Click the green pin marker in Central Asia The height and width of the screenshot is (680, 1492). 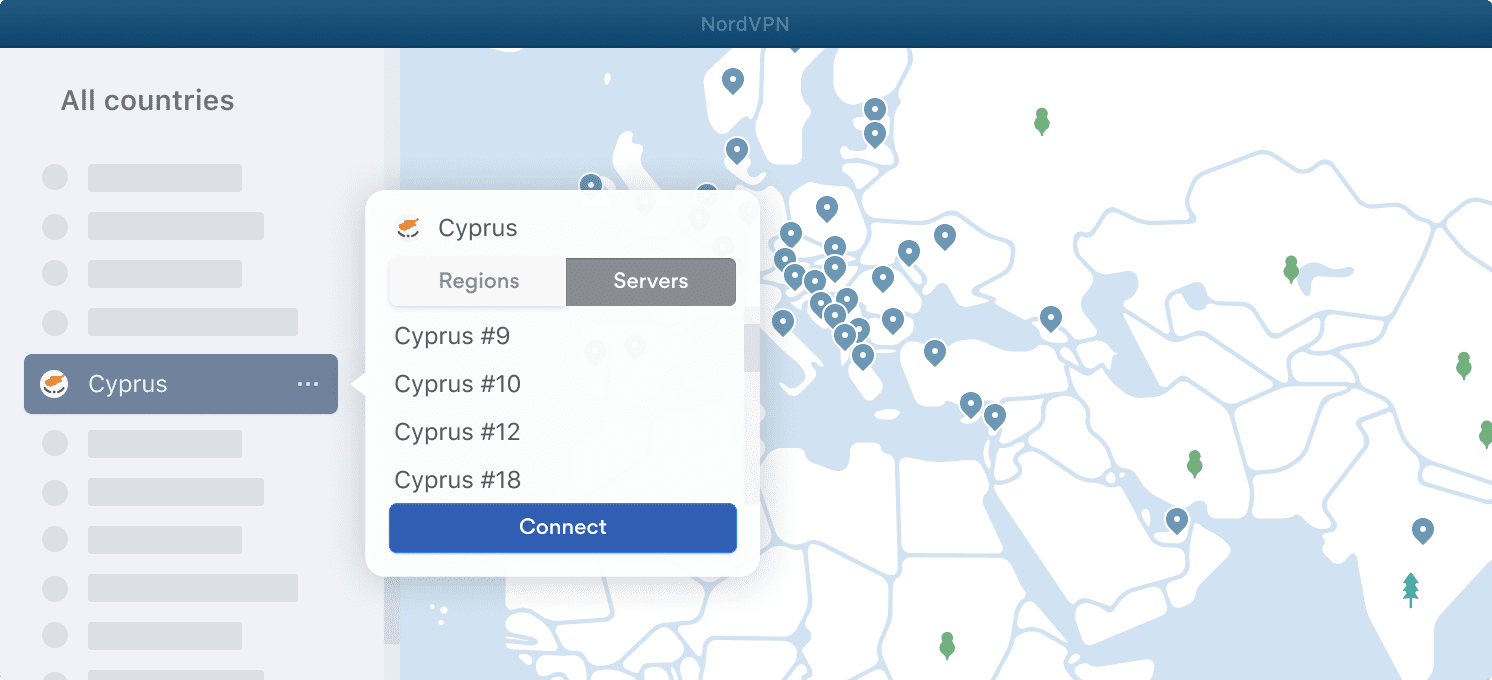(x=1291, y=268)
